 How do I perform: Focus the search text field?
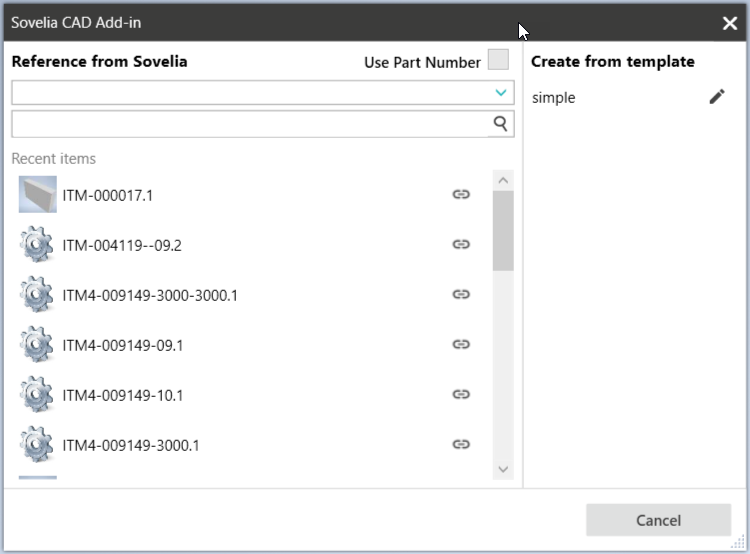[250, 124]
